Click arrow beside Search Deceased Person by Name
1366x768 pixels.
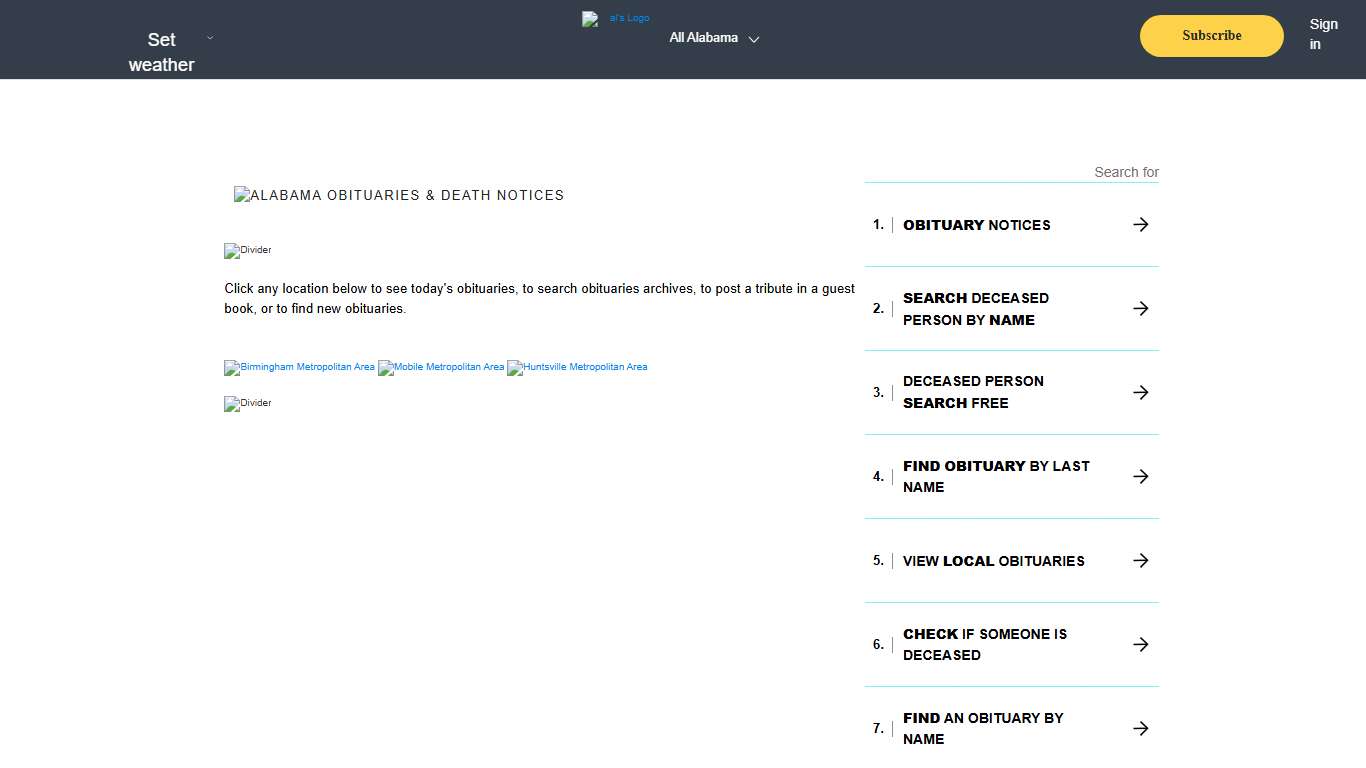[1140, 309]
